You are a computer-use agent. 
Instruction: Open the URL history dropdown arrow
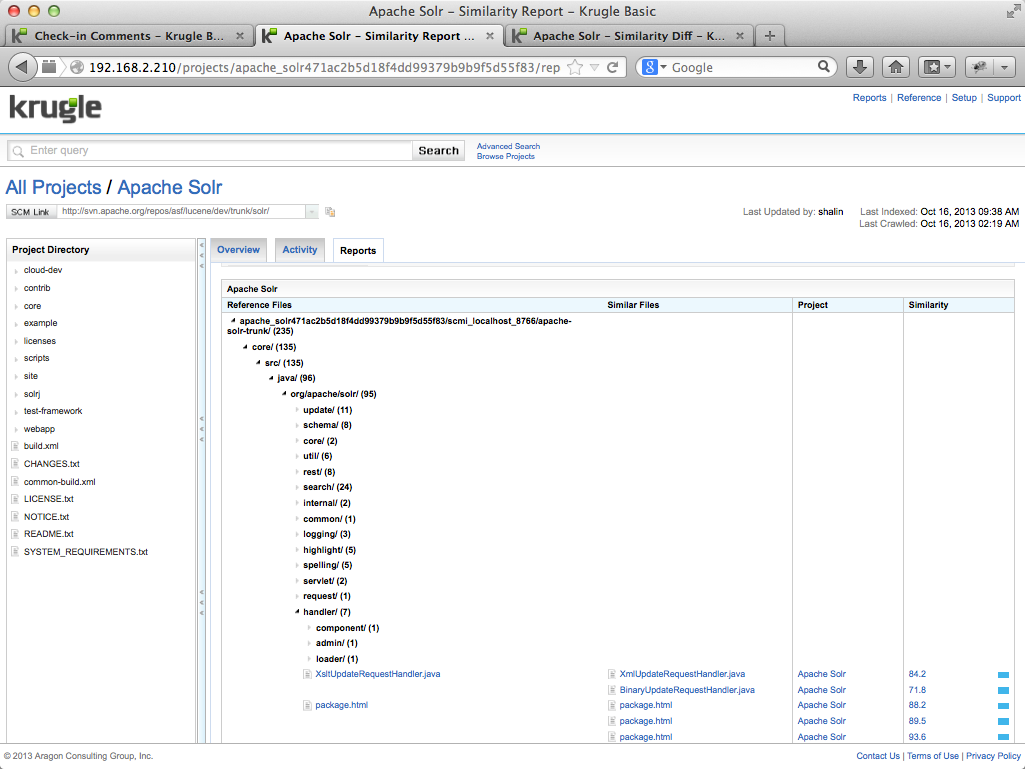[x=594, y=67]
